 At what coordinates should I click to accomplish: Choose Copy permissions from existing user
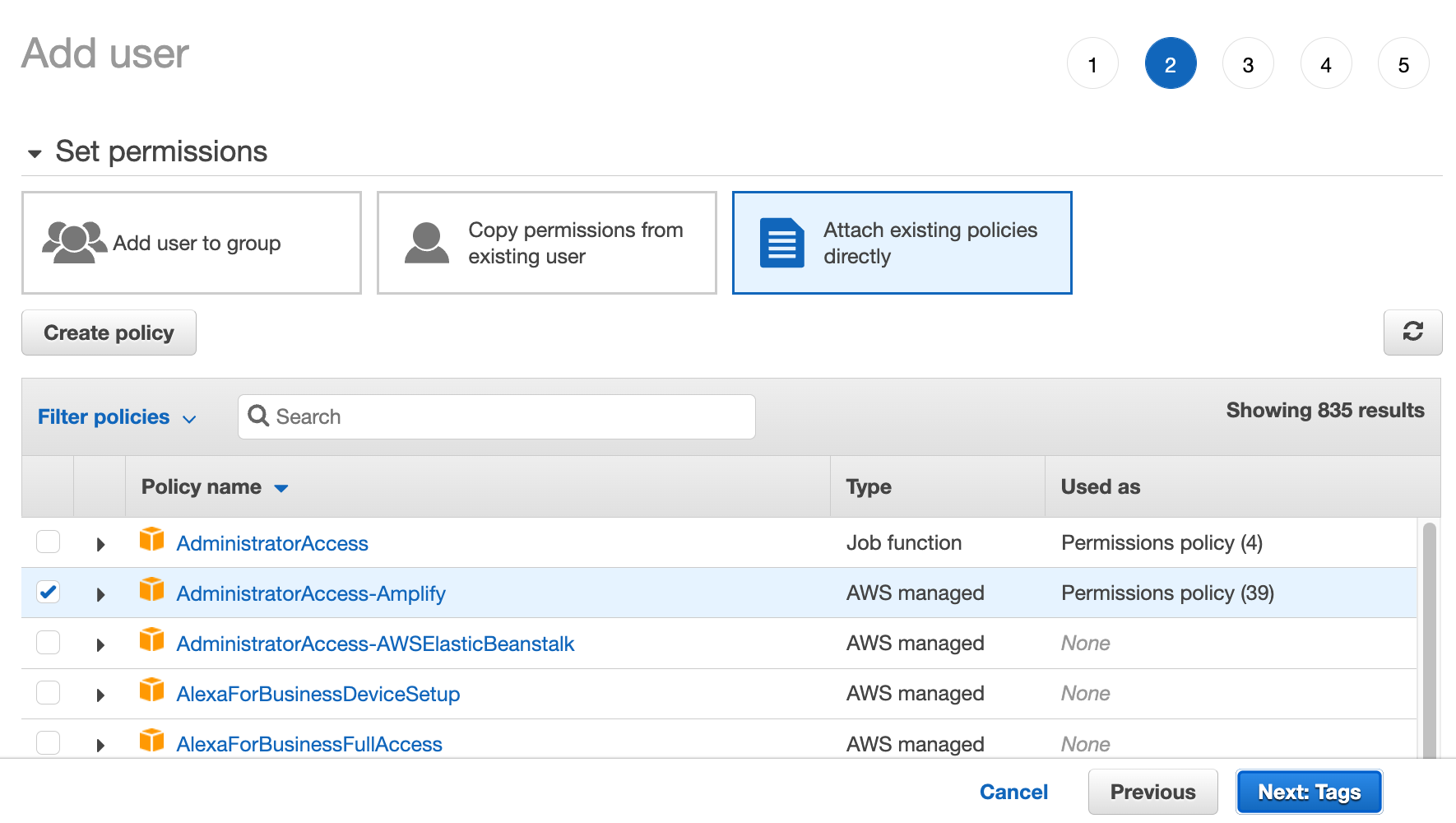547,243
